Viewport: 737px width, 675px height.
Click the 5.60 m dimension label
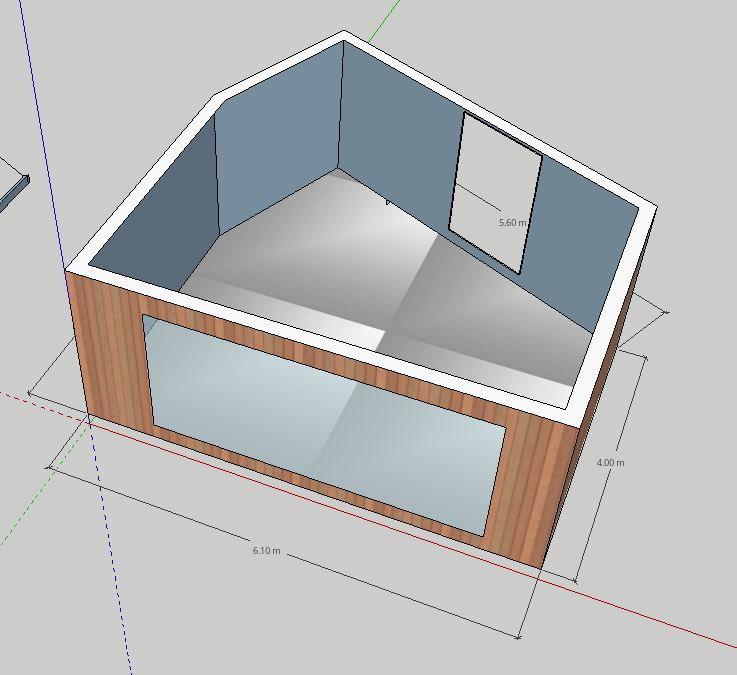[x=512, y=223]
